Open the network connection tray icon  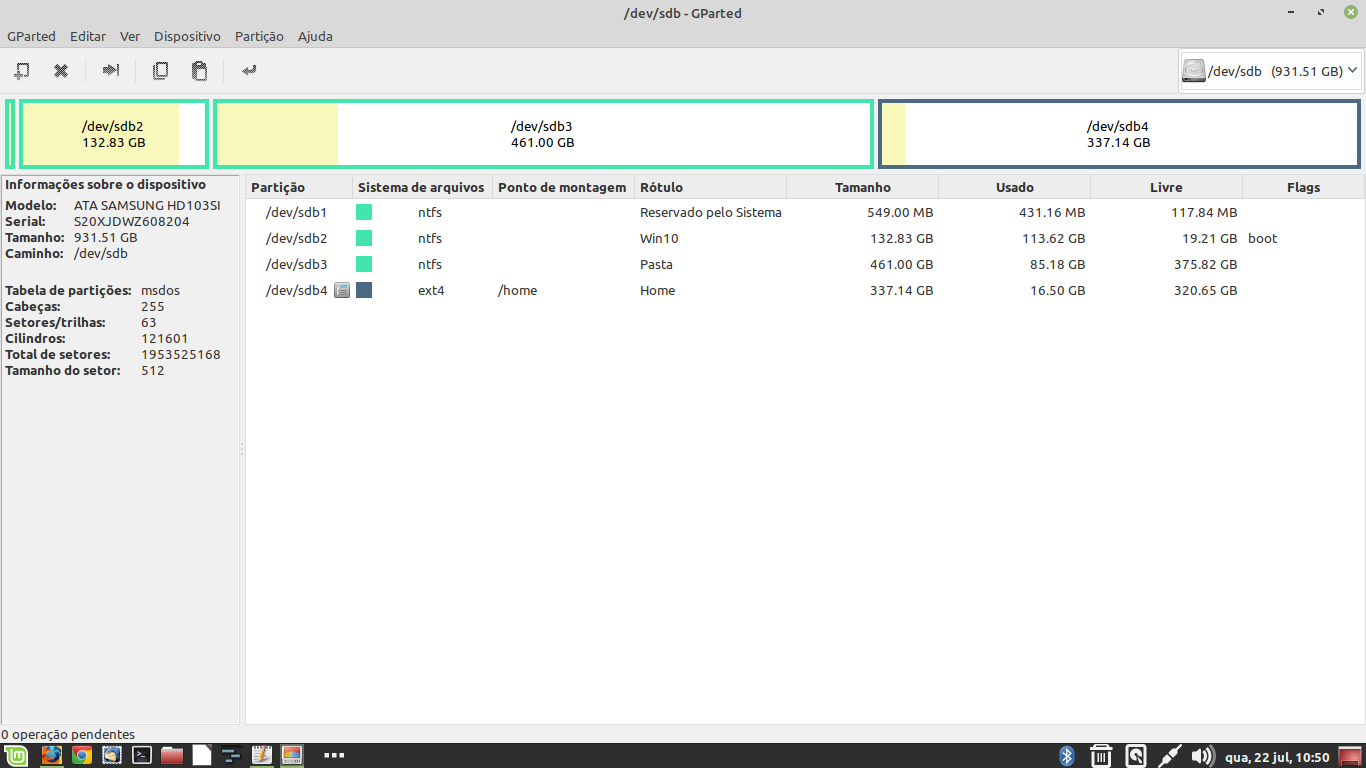pyautogui.click(x=1169, y=755)
